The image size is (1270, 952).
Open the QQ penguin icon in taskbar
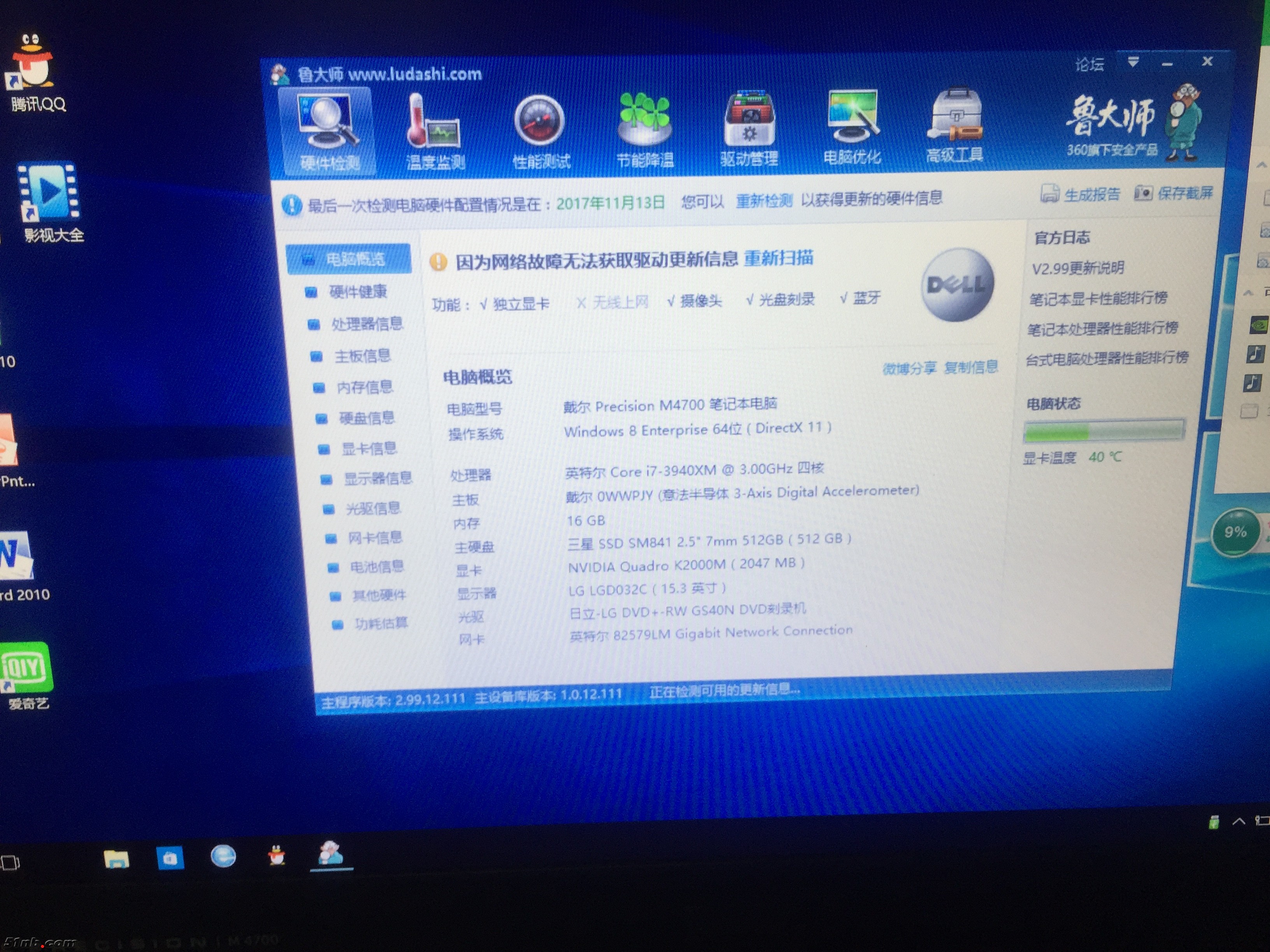pos(277,856)
